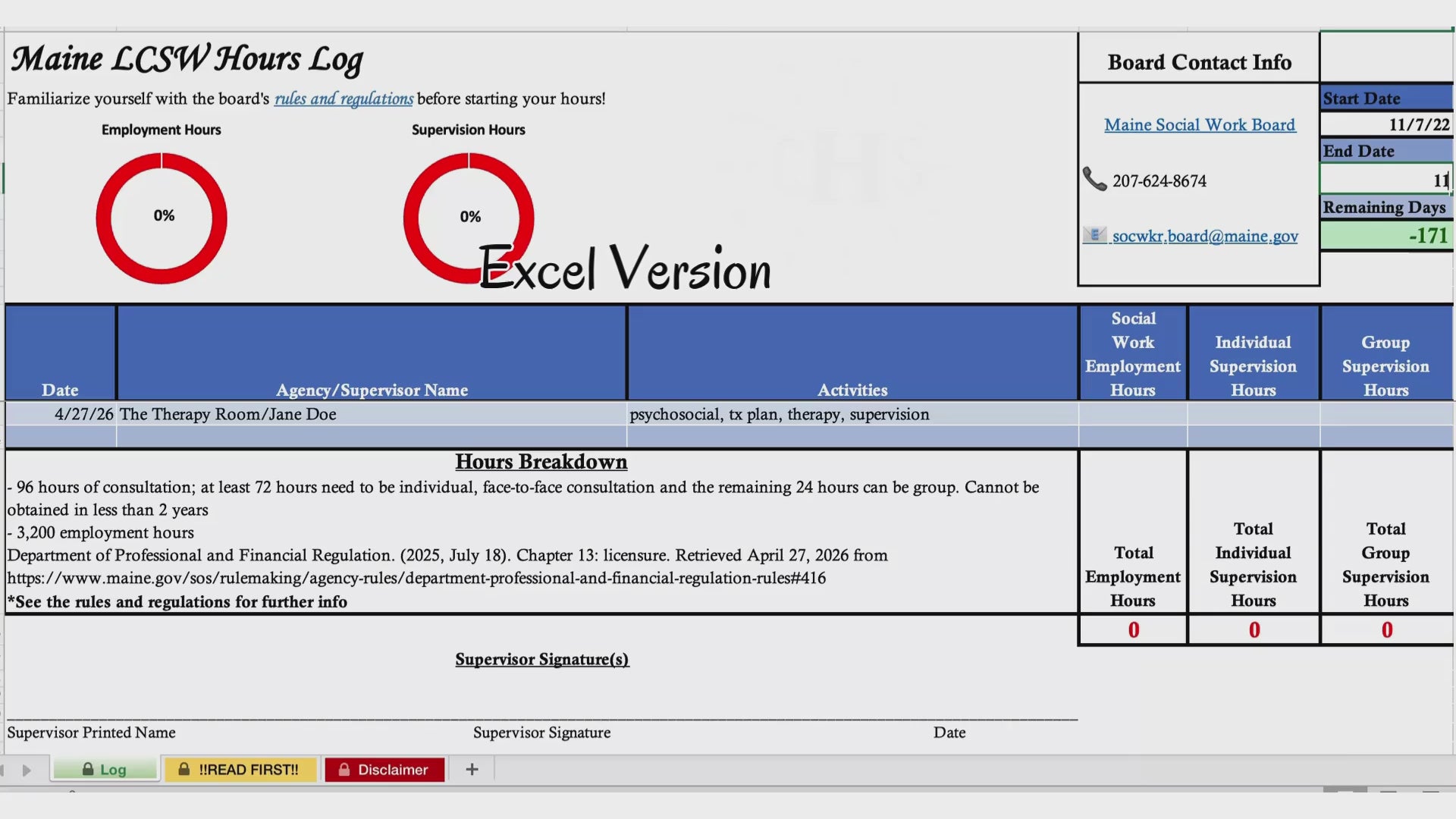The image size is (1456, 819).
Task: Switch to the Disclaimer sheet tab
Action: click(384, 769)
